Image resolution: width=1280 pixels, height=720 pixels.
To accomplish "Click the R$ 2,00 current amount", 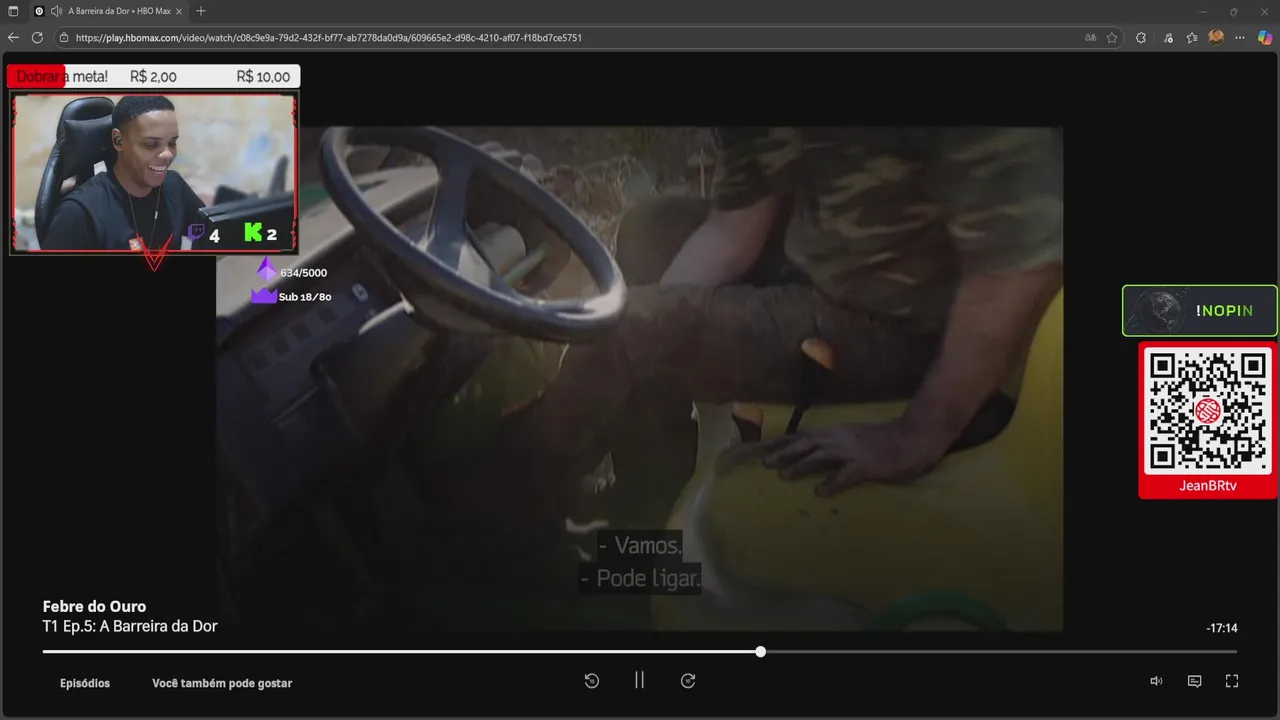I will (153, 77).
